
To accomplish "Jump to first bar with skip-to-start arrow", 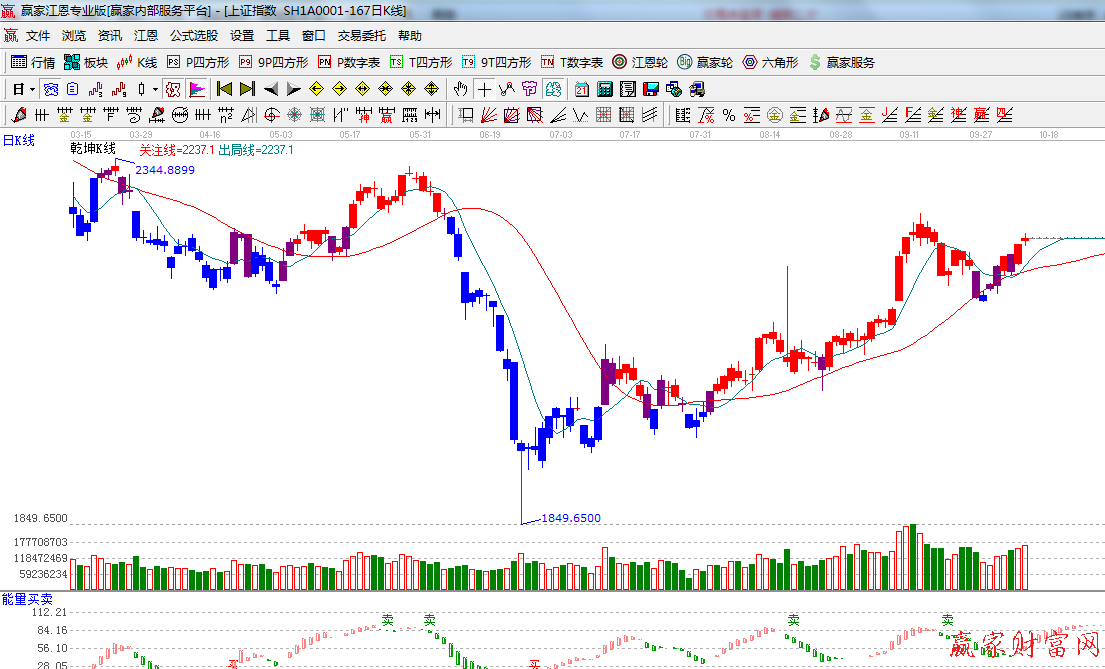I will click(224, 89).
